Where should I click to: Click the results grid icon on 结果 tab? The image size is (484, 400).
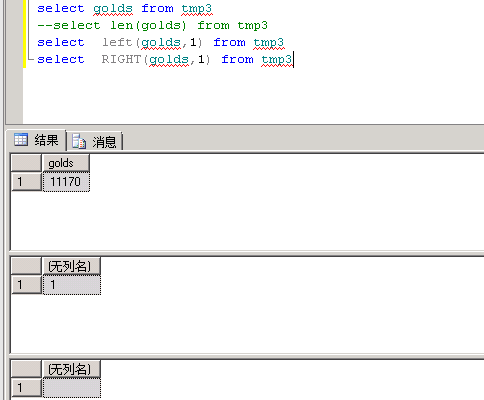21,140
